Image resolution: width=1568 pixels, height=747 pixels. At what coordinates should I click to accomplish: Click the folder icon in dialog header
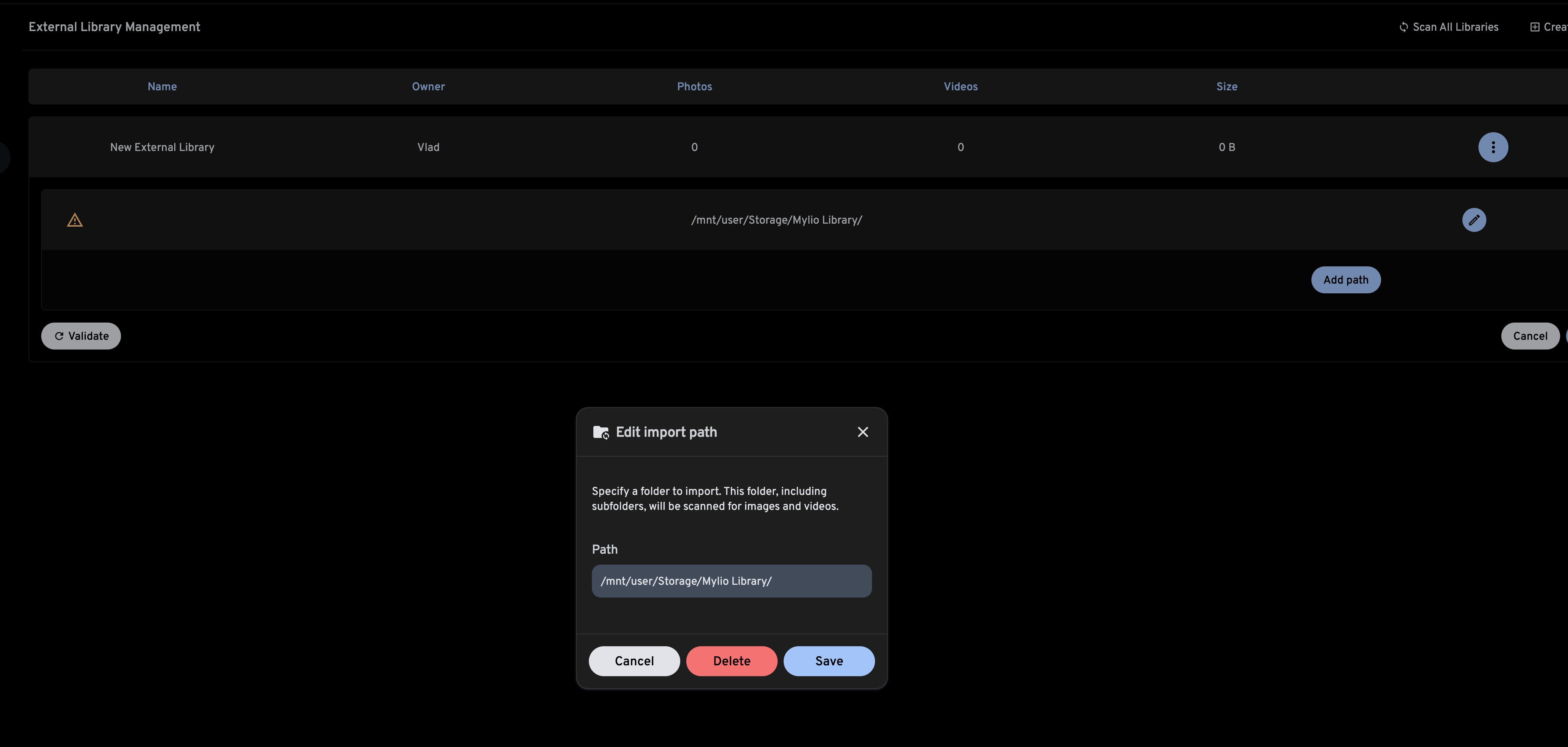600,432
